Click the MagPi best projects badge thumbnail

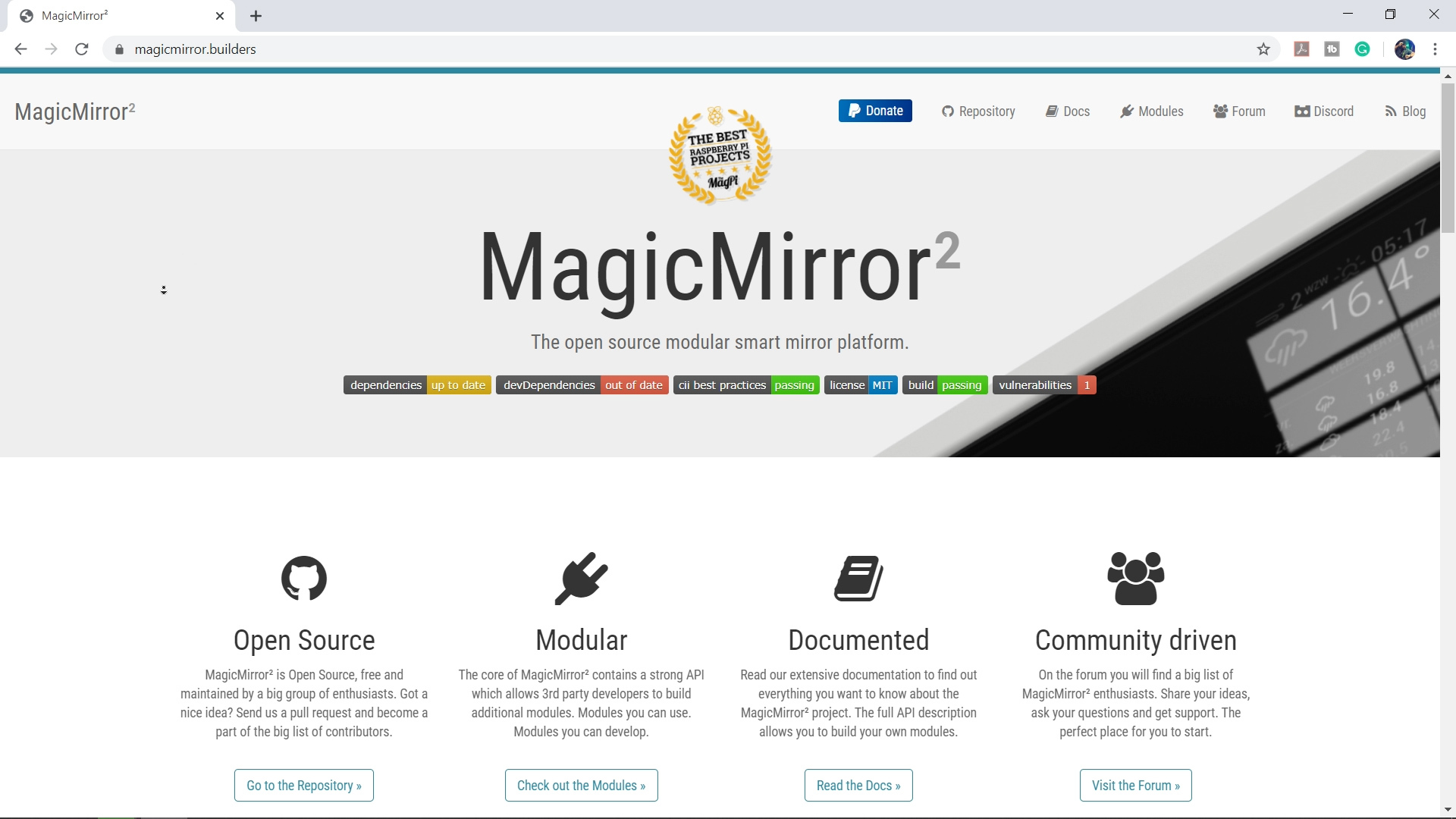(x=720, y=155)
